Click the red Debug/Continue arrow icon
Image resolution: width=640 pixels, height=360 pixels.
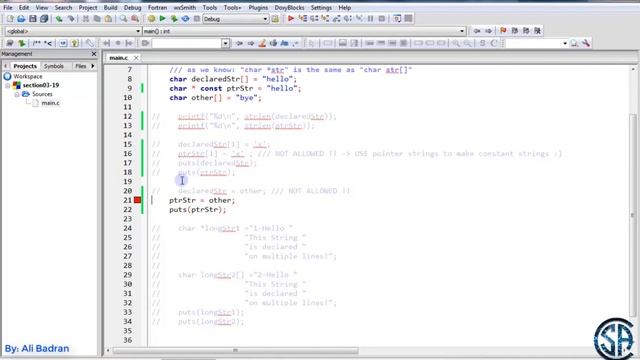tap(291, 19)
